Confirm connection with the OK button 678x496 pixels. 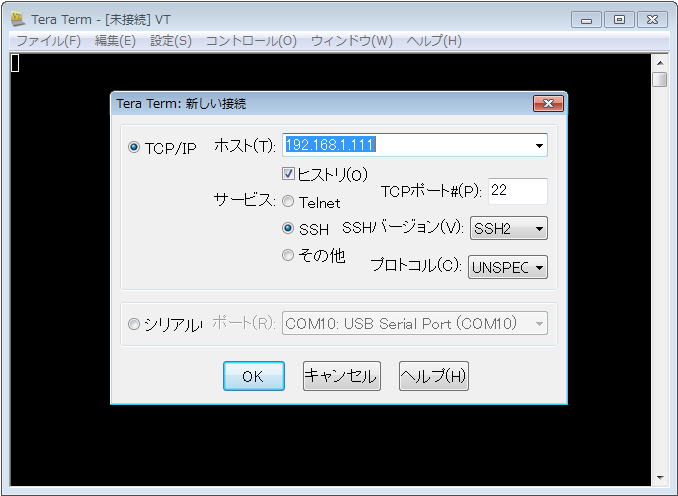(x=254, y=376)
